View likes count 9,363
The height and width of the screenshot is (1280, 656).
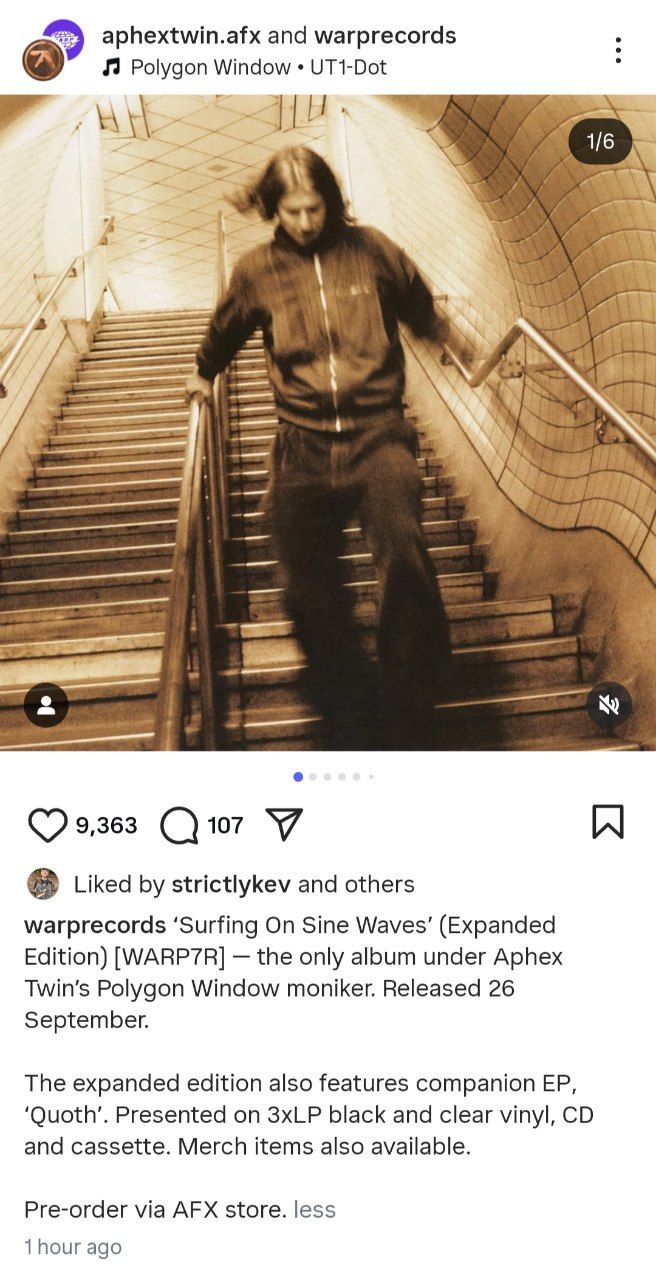click(x=106, y=825)
